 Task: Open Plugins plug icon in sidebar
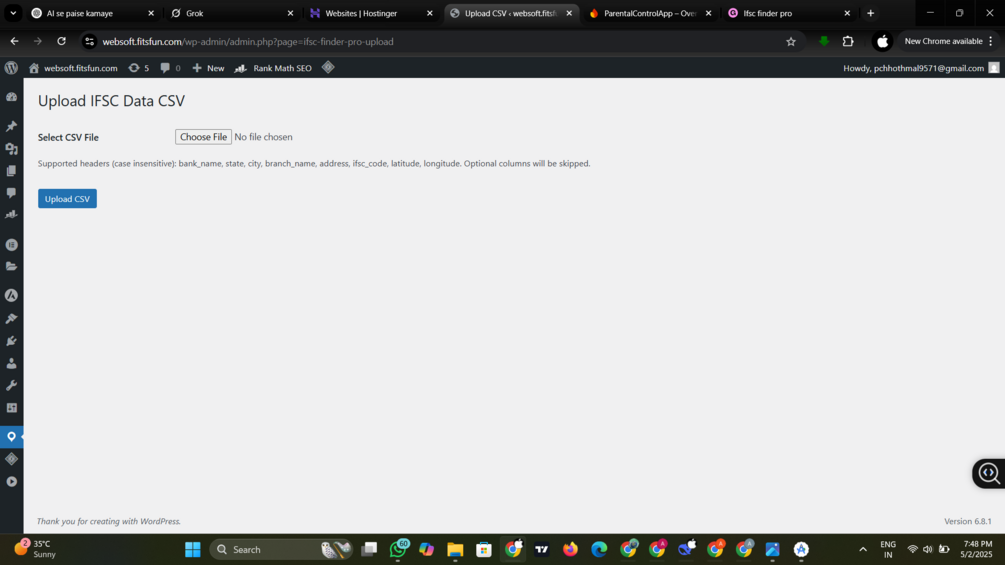coord(12,341)
